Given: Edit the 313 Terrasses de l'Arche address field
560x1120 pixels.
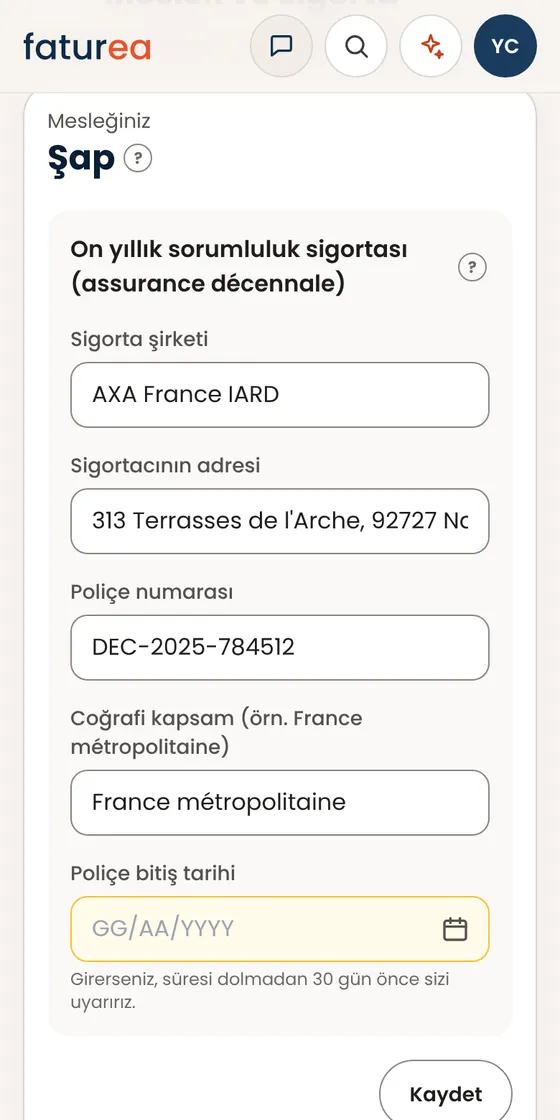Looking at the screenshot, I should 280,521.
